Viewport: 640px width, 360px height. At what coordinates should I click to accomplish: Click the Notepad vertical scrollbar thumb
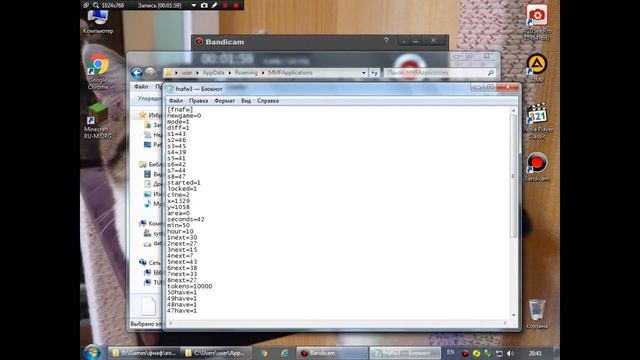(x=513, y=176)
